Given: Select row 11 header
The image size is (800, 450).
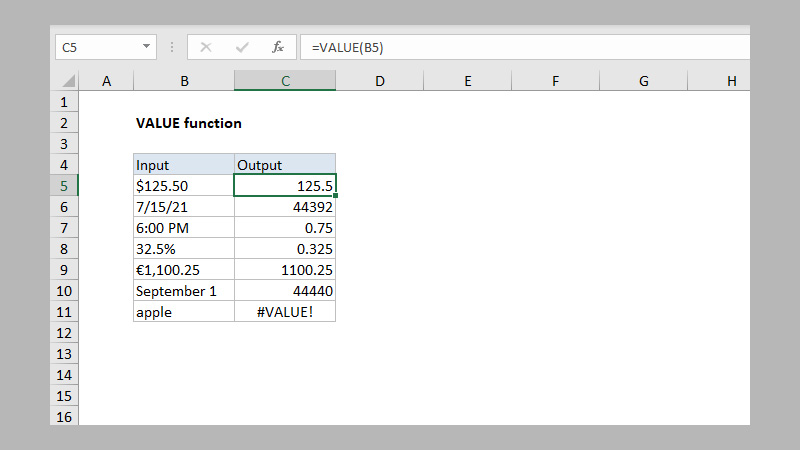Looking at the screenshot, I should coord(64,312).
